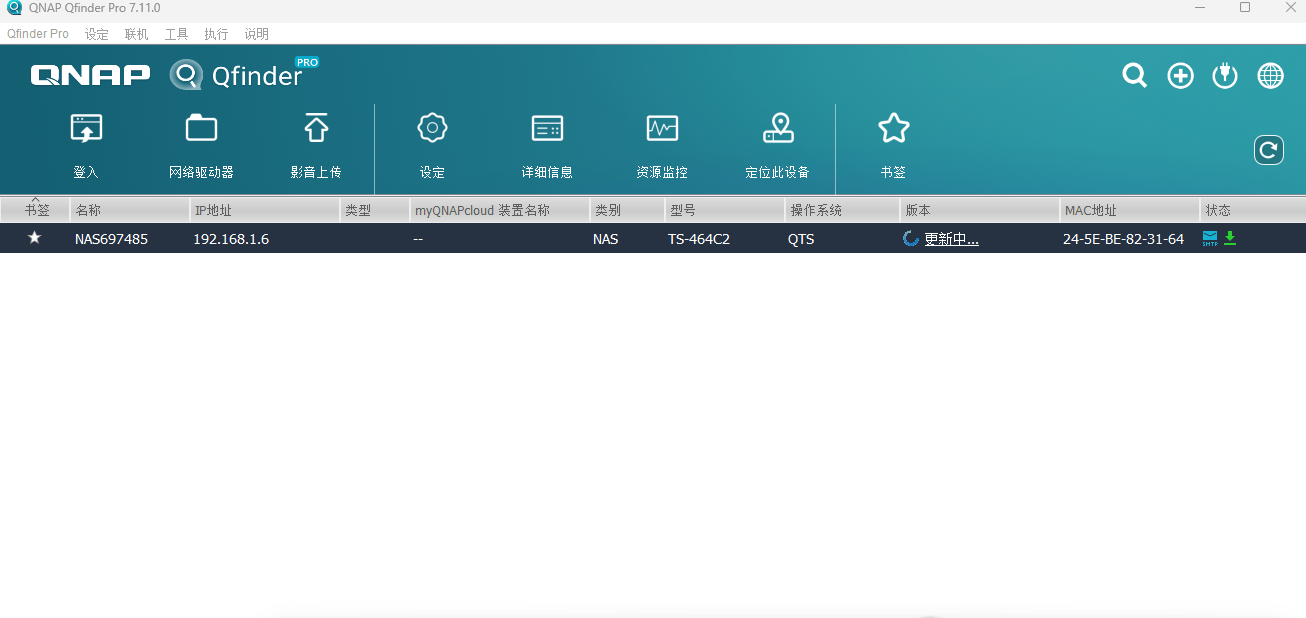Sort by IP地址 column header

265,210
